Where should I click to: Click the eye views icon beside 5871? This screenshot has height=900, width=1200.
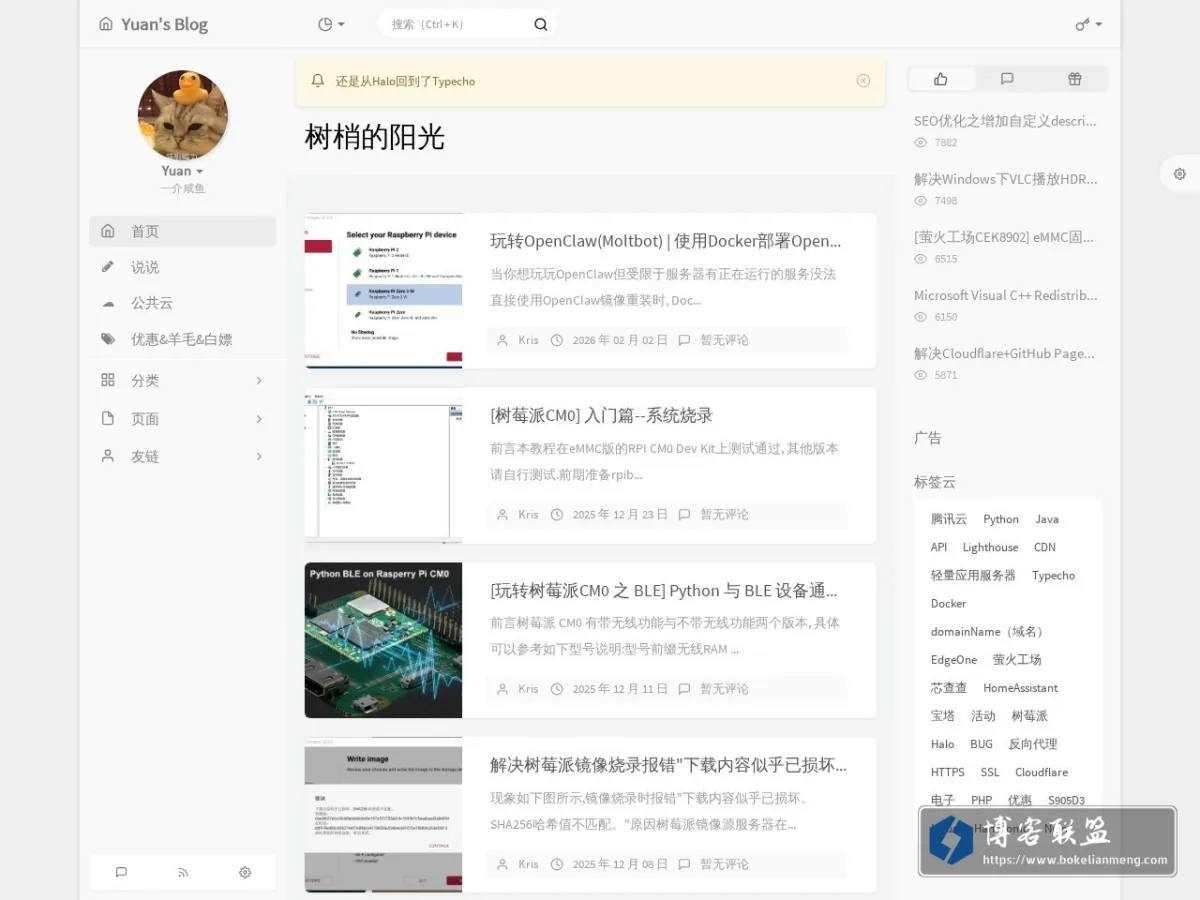click(921, 375)
